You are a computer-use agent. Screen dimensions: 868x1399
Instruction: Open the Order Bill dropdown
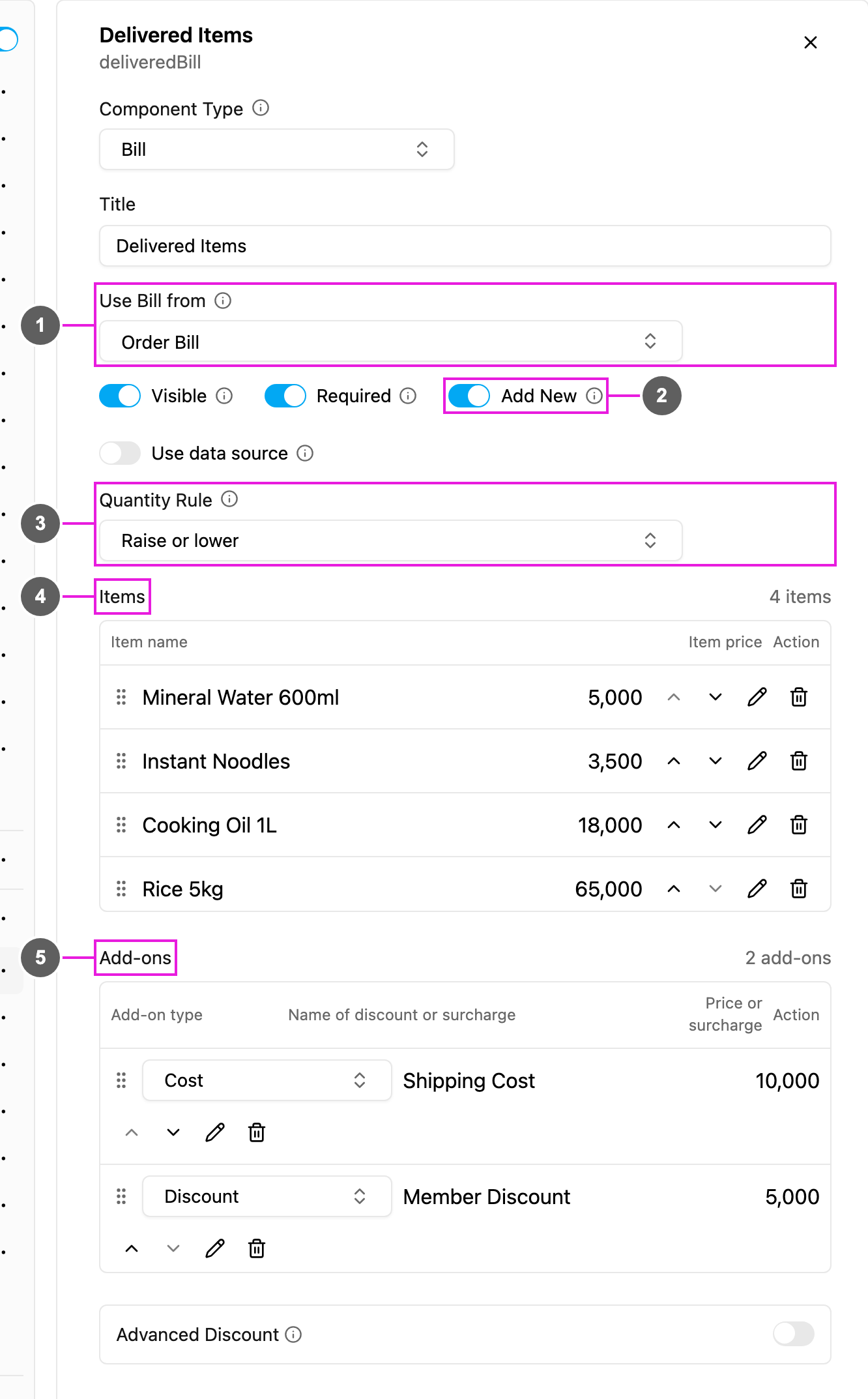pyautogui.click(x=390, y=341)
